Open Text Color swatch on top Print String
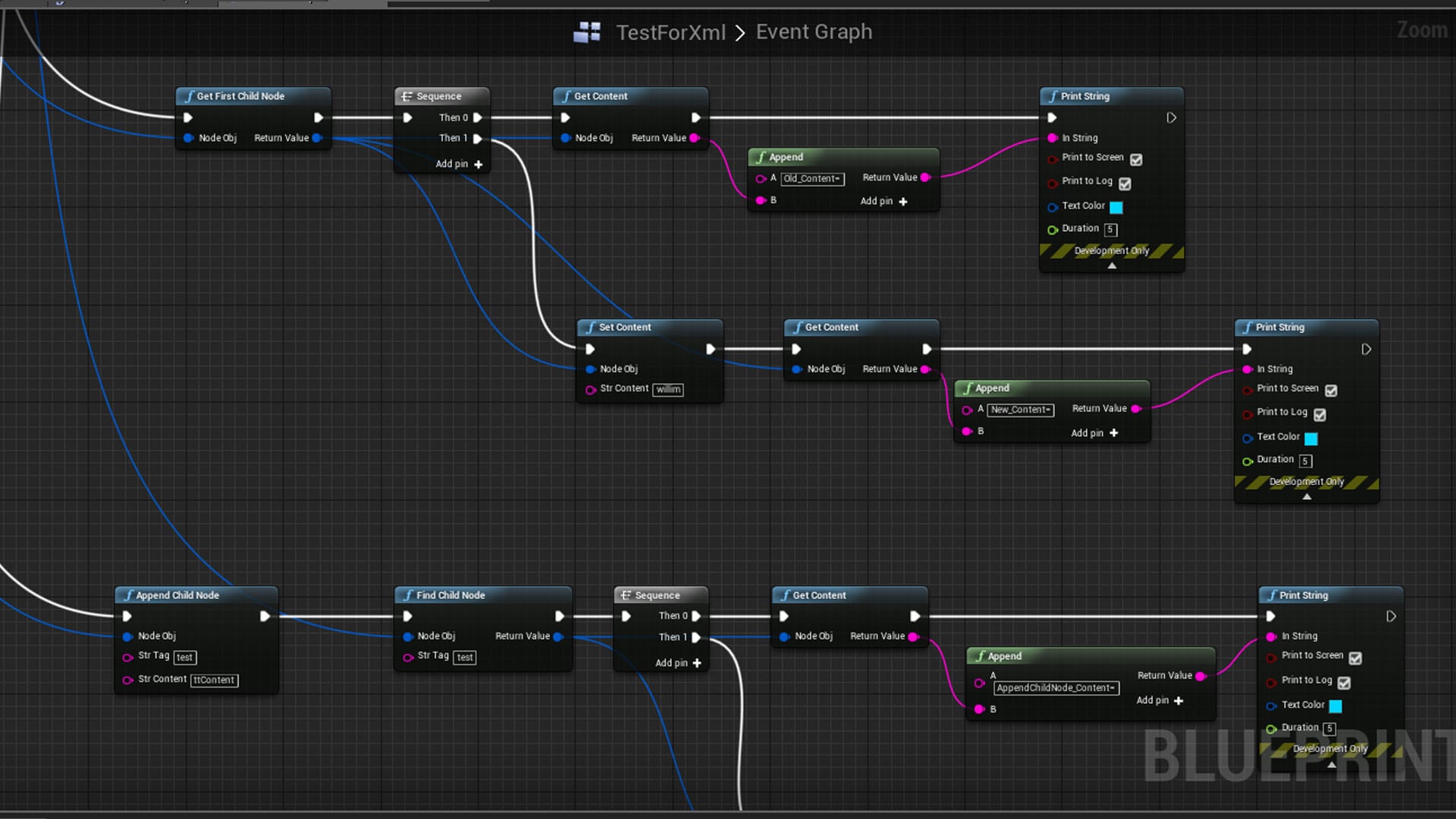Viewport: 1456px width, 819px height. (1116, 207)
